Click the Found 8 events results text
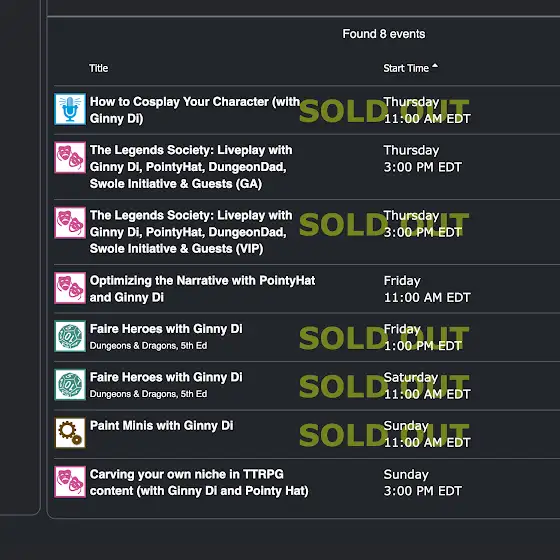 tap(384, 34)
